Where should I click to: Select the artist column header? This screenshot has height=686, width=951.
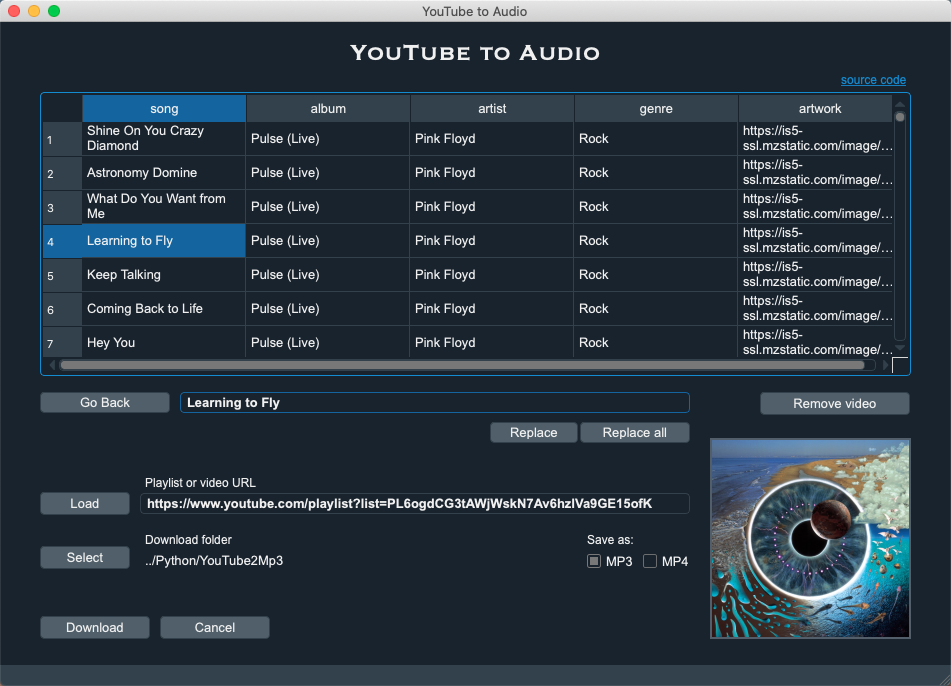pyautogui.click(x=492, y=109)
